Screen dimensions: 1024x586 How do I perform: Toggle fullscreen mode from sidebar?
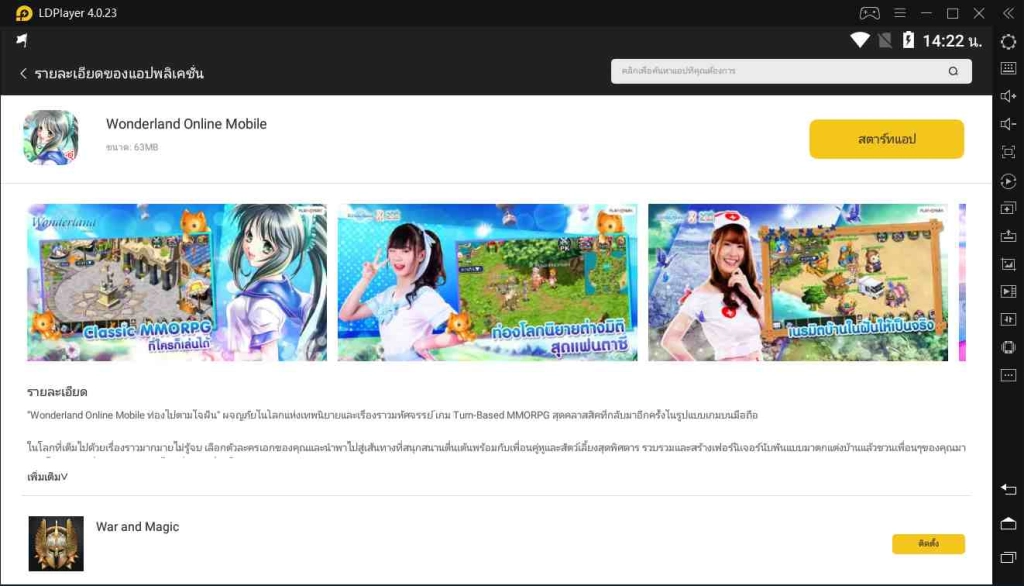point(1008,152)
